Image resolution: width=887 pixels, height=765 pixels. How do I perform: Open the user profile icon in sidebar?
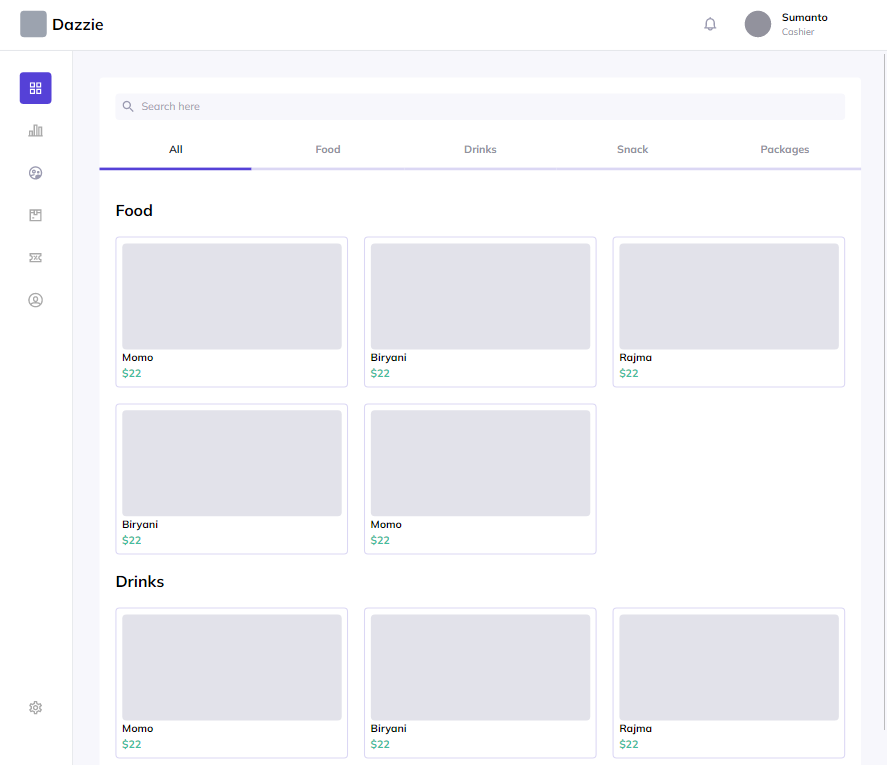point(36,300)
